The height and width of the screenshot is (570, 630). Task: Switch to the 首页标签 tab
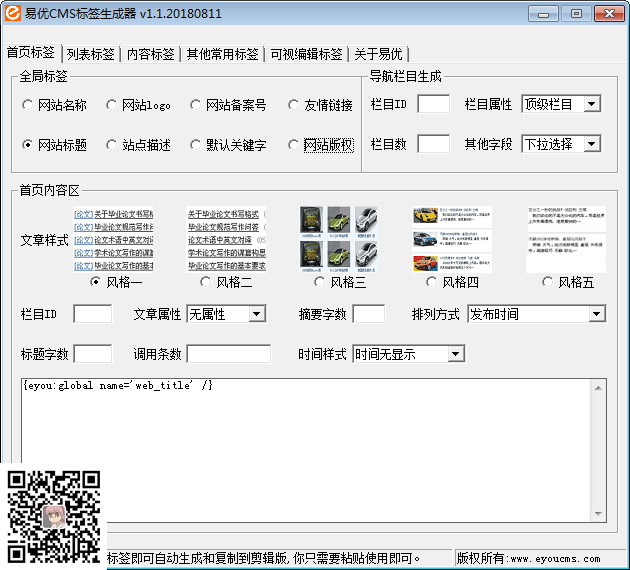pos(31,53)
